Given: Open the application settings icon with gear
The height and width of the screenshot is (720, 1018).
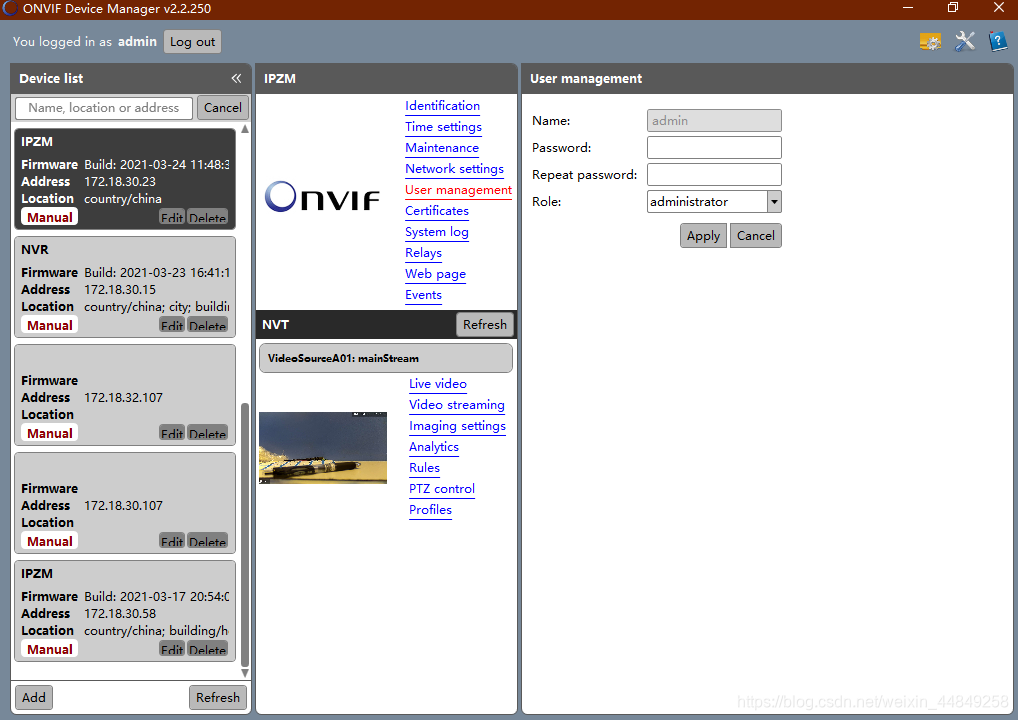Looking at the screenshot, I should [x=930, y=42].
